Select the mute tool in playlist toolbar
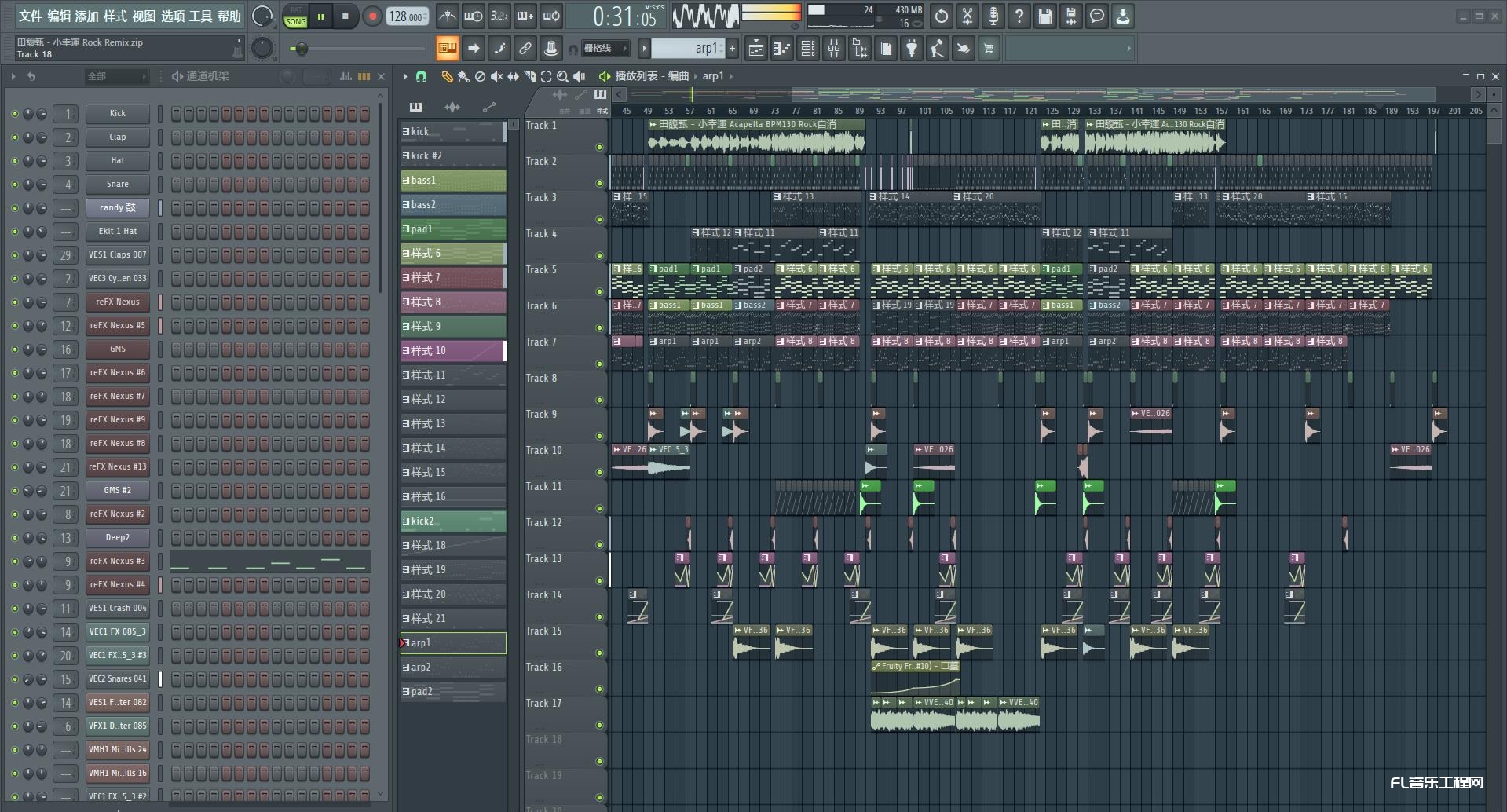This screenshot has width=1507, height=812. [496, 76]
